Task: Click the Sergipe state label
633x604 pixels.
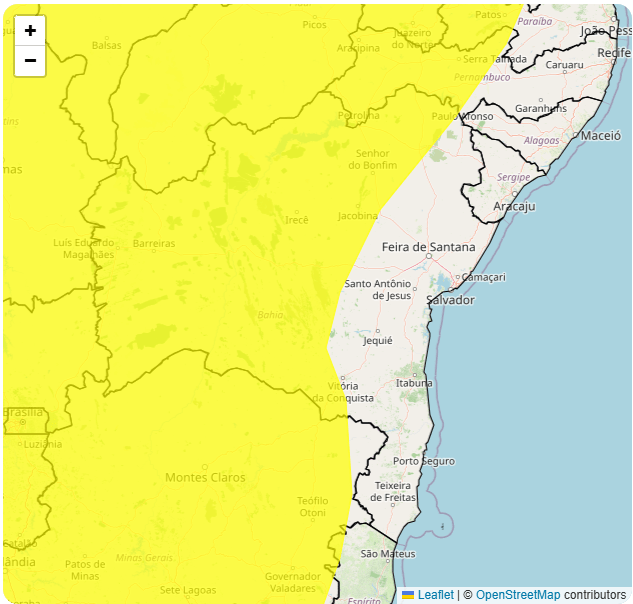Action: pos(514,177)
